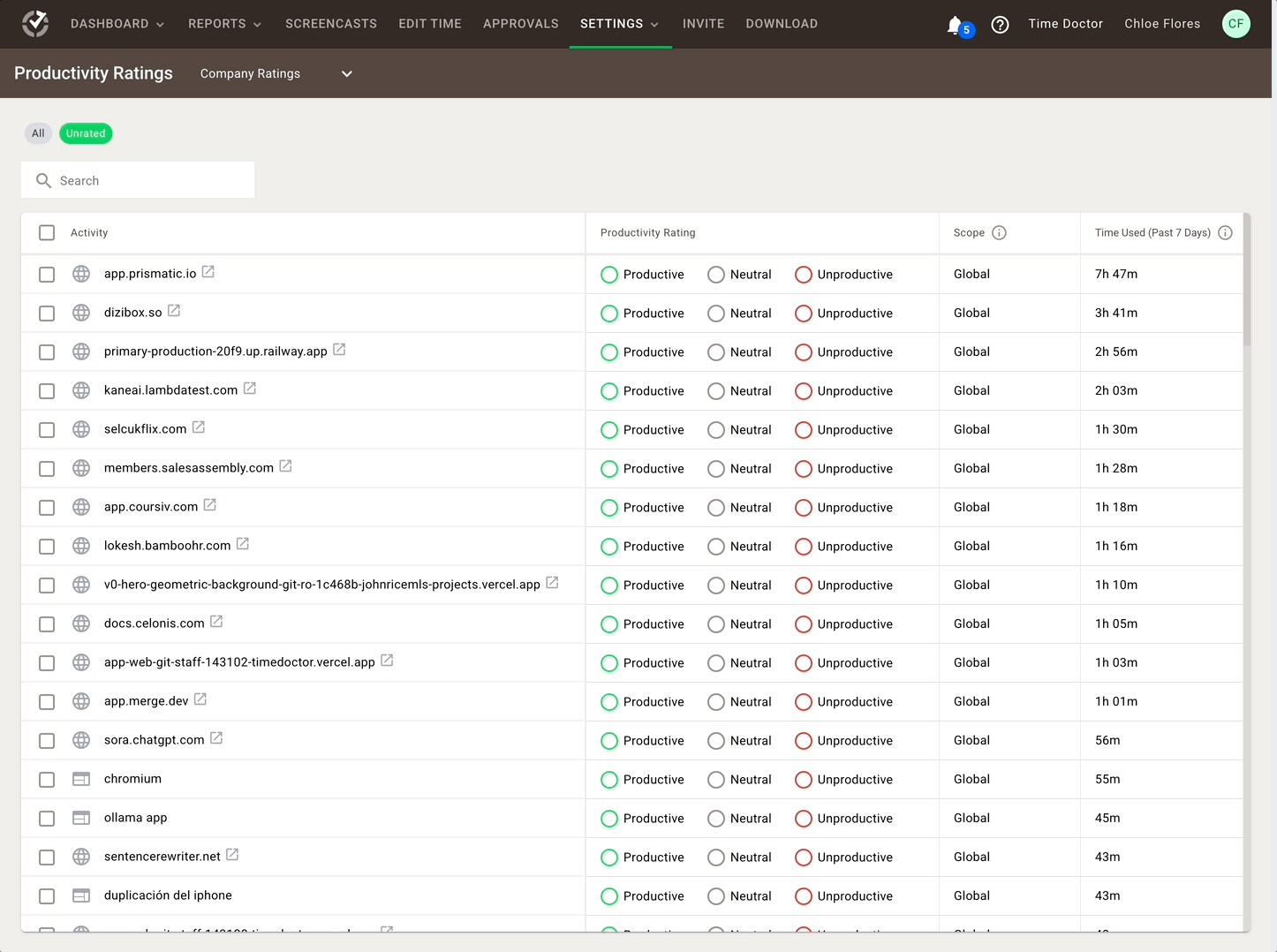Image resolution: width=1277 pixels, height=952 pixels.
Task: Tick the checkbox for selcukflix.com
Action: [x=47, y=430]
